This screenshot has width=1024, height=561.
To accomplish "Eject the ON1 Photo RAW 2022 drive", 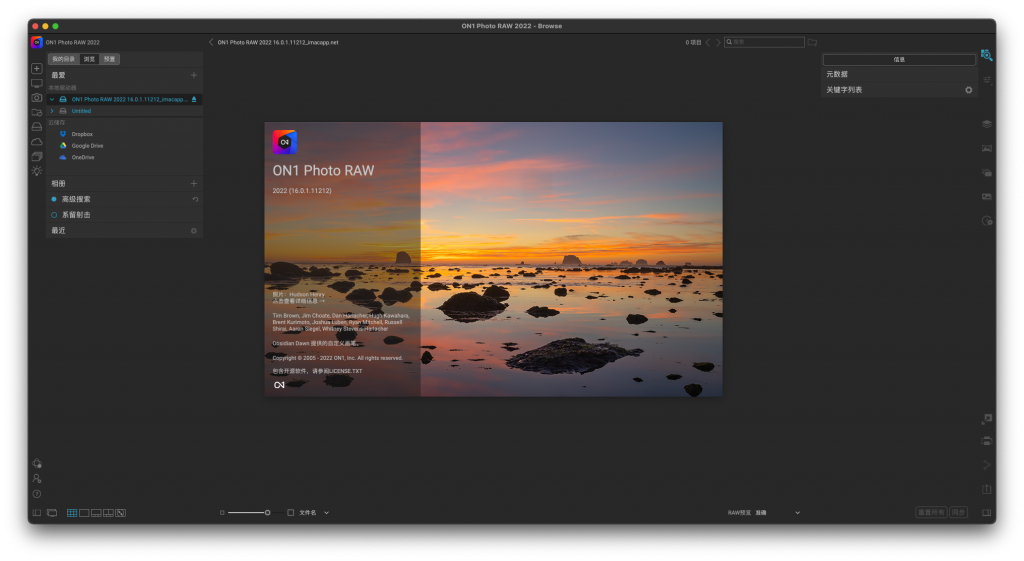I will [x=194, y=99].
